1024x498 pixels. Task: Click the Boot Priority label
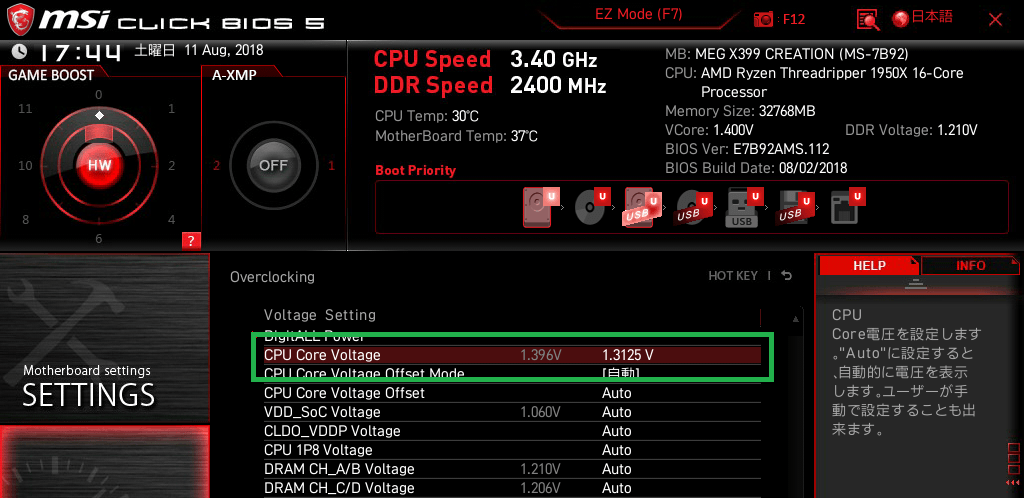pyautogui.click(x=415, y=170)
